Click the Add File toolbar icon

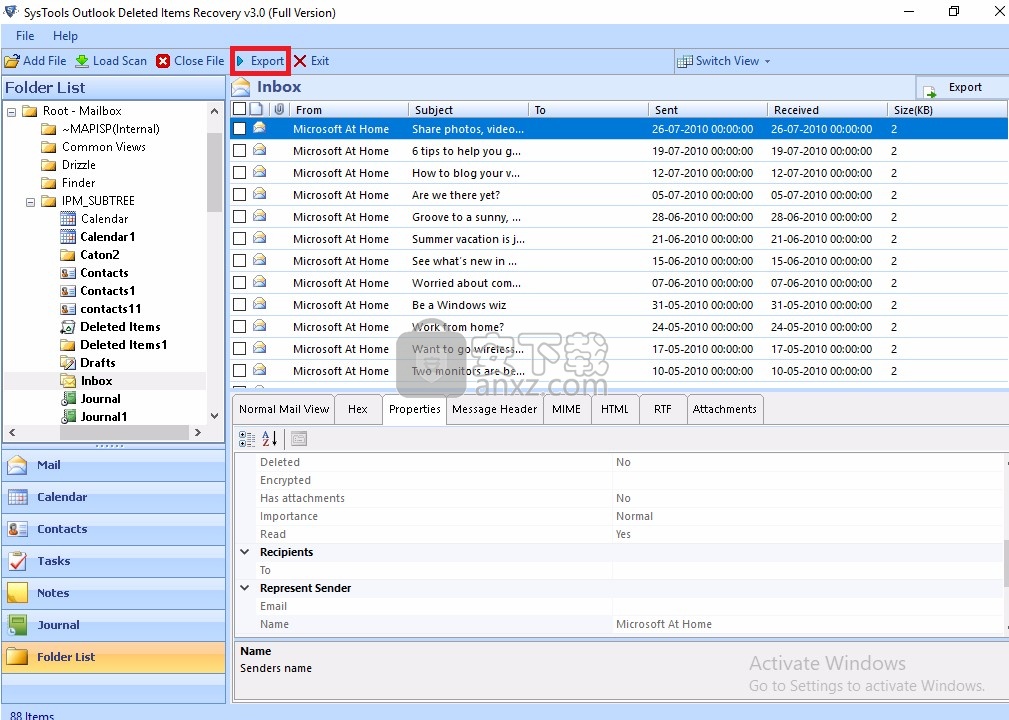click(12, 61)
